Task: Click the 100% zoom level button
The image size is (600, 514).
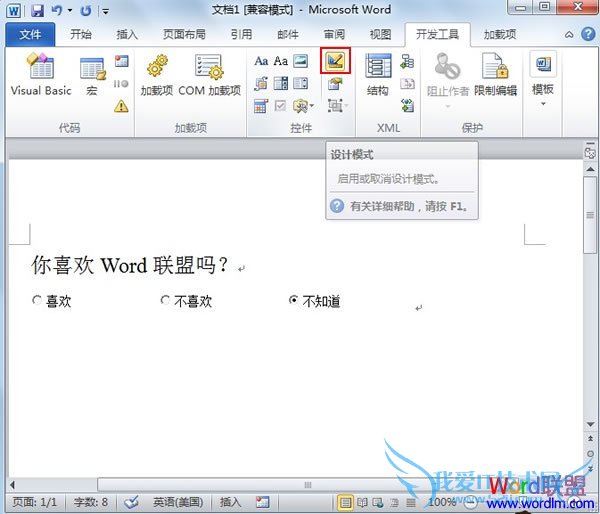Action: tap(441, 502)
